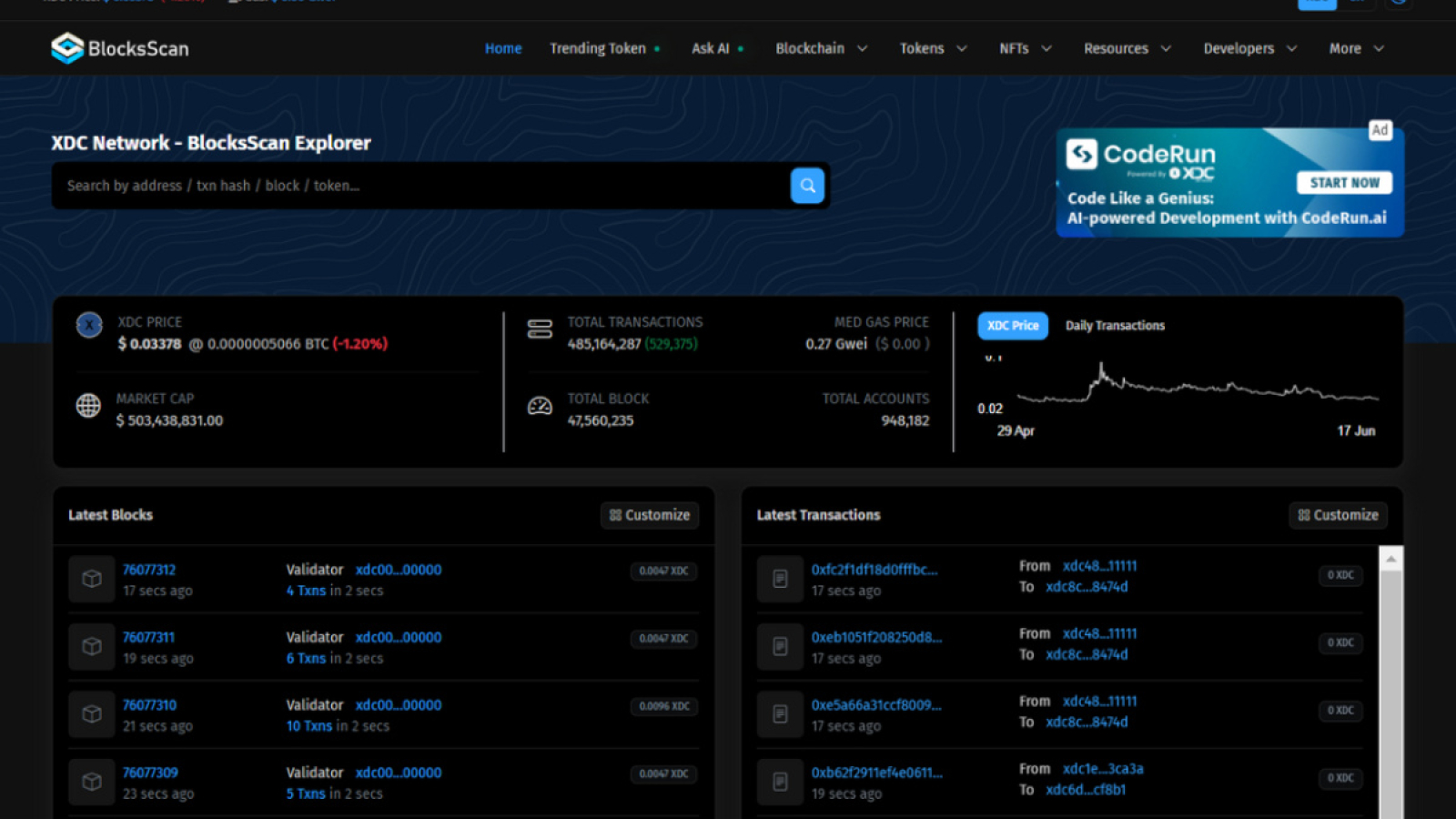The image size is (1456, 819).
Task: Click the total block gauge icon
Action: 540,406
